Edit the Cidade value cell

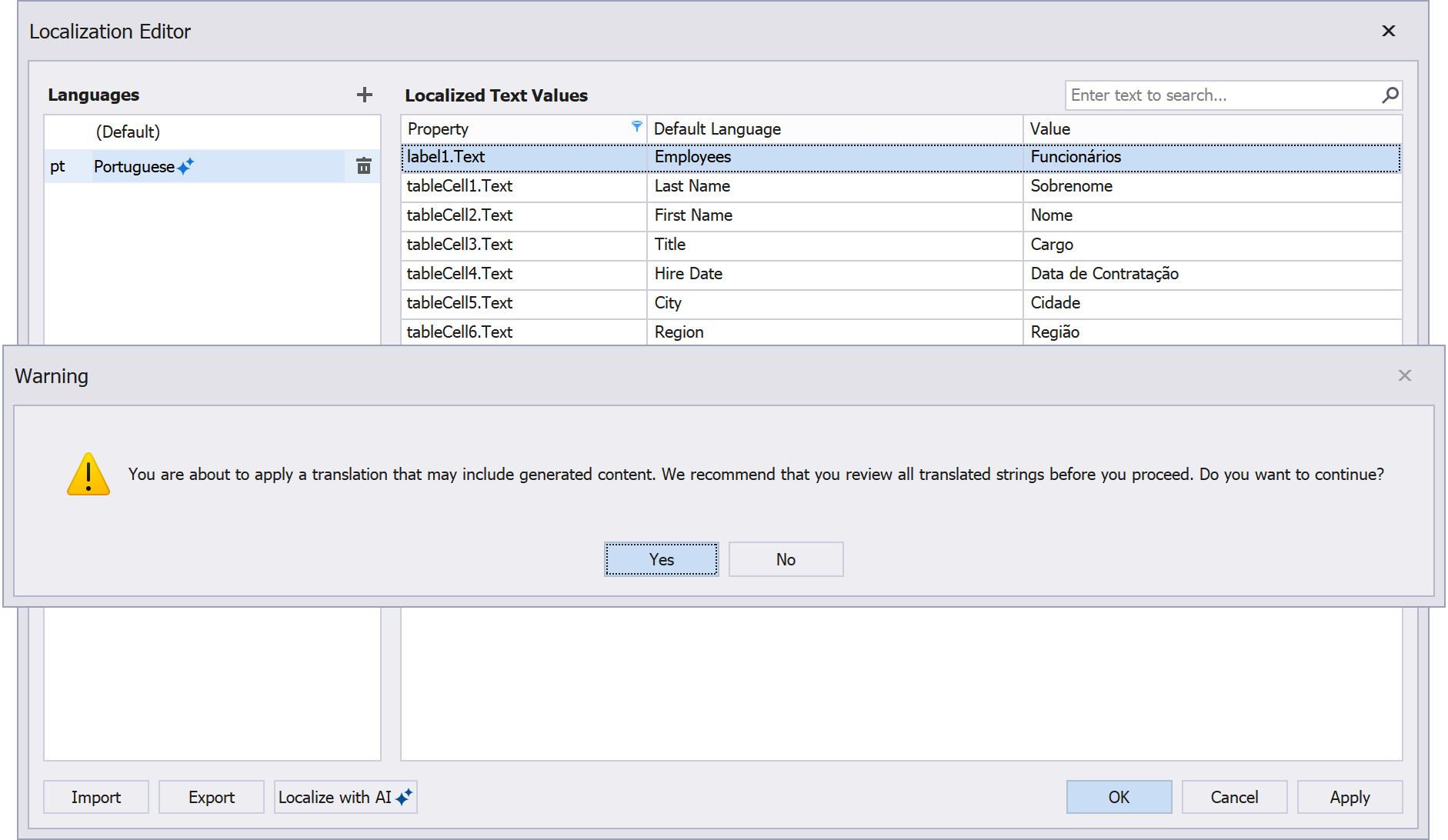1213,303
